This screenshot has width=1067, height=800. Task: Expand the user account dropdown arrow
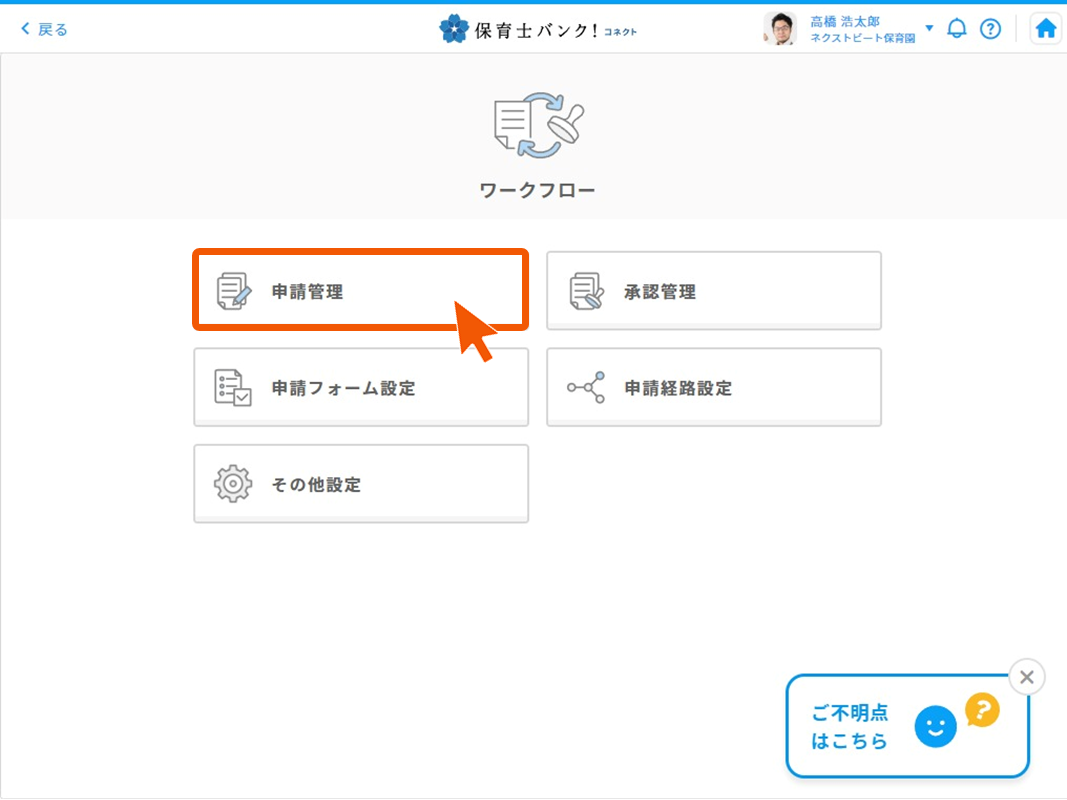point(929,28)
